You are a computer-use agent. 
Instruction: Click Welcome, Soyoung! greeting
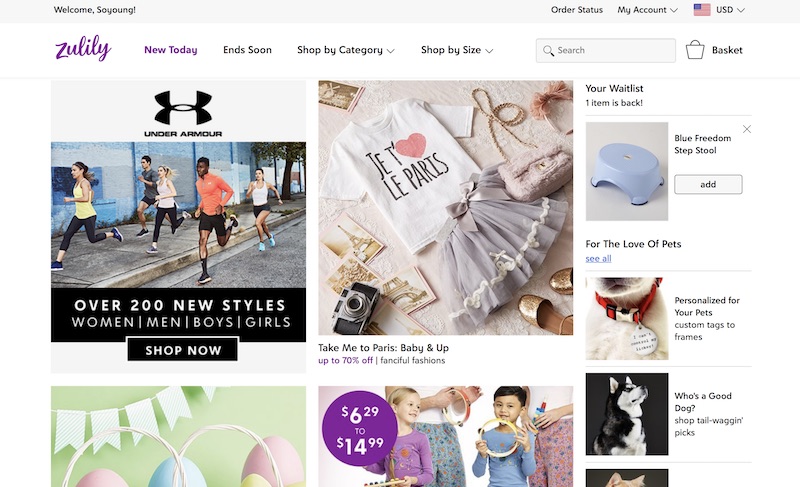(94, 10)
